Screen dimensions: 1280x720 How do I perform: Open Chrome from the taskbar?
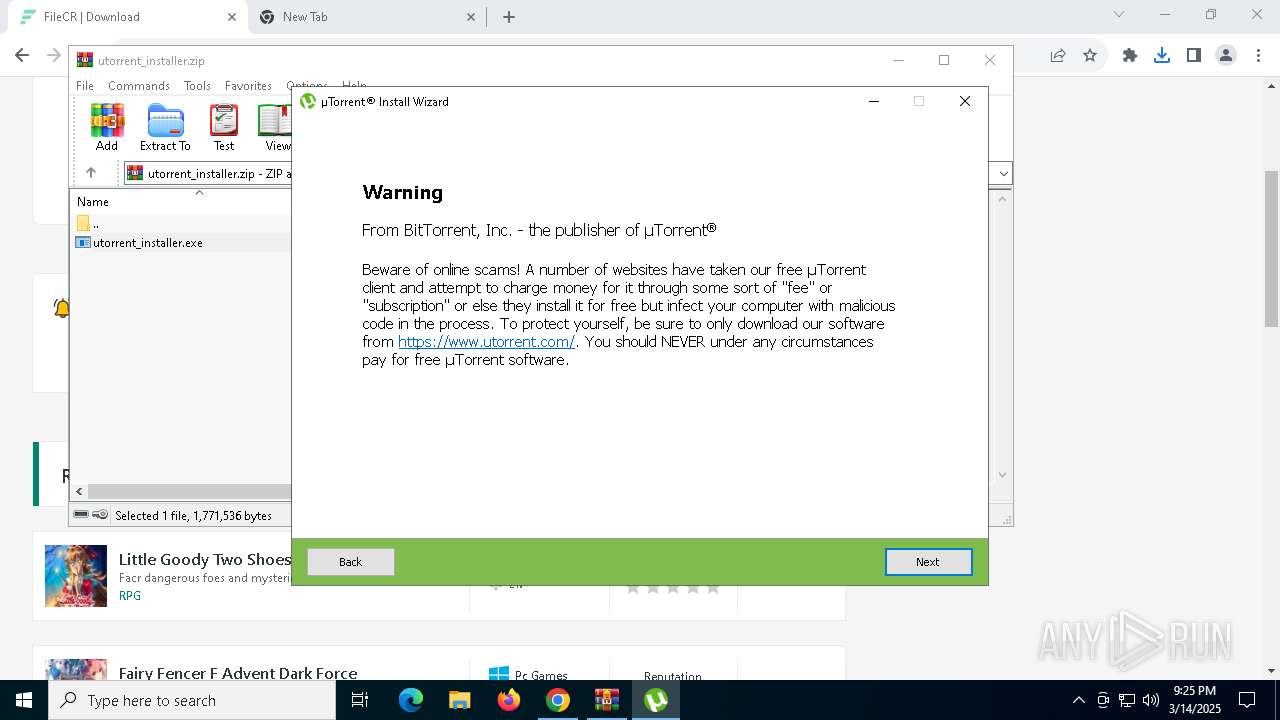(x=558, y=700)
